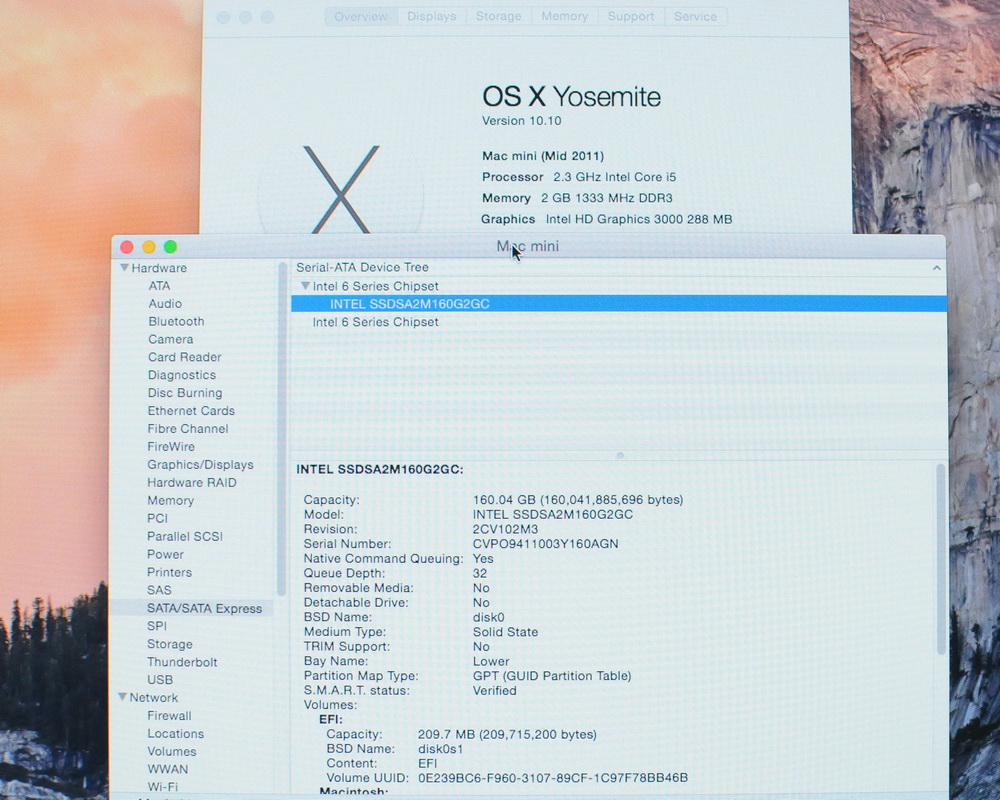The image size is (1000, 800).
Task: Click the Yosemite X logo
Action: coord(341,189)
